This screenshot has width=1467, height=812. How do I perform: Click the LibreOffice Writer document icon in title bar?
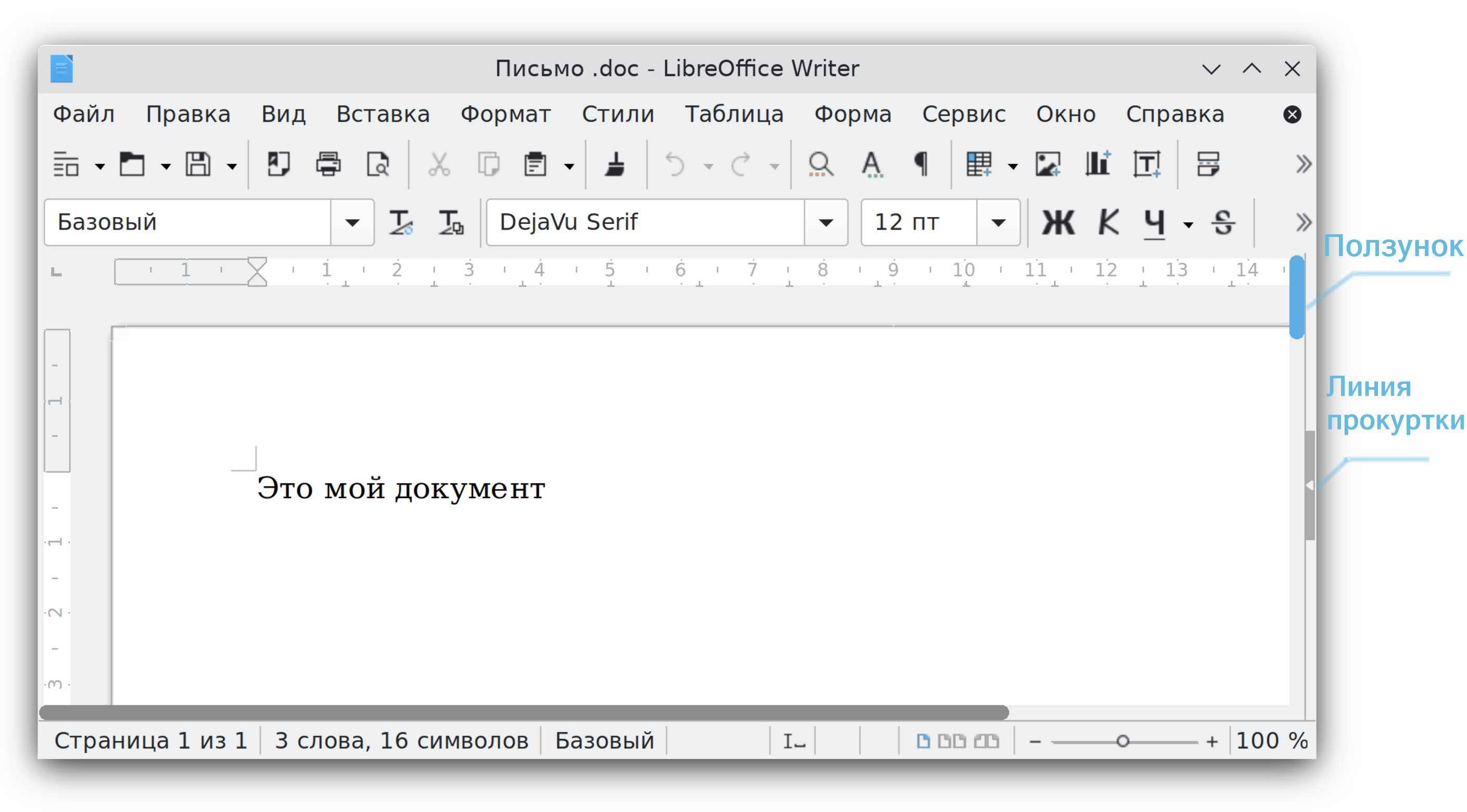tap(61, 69)
